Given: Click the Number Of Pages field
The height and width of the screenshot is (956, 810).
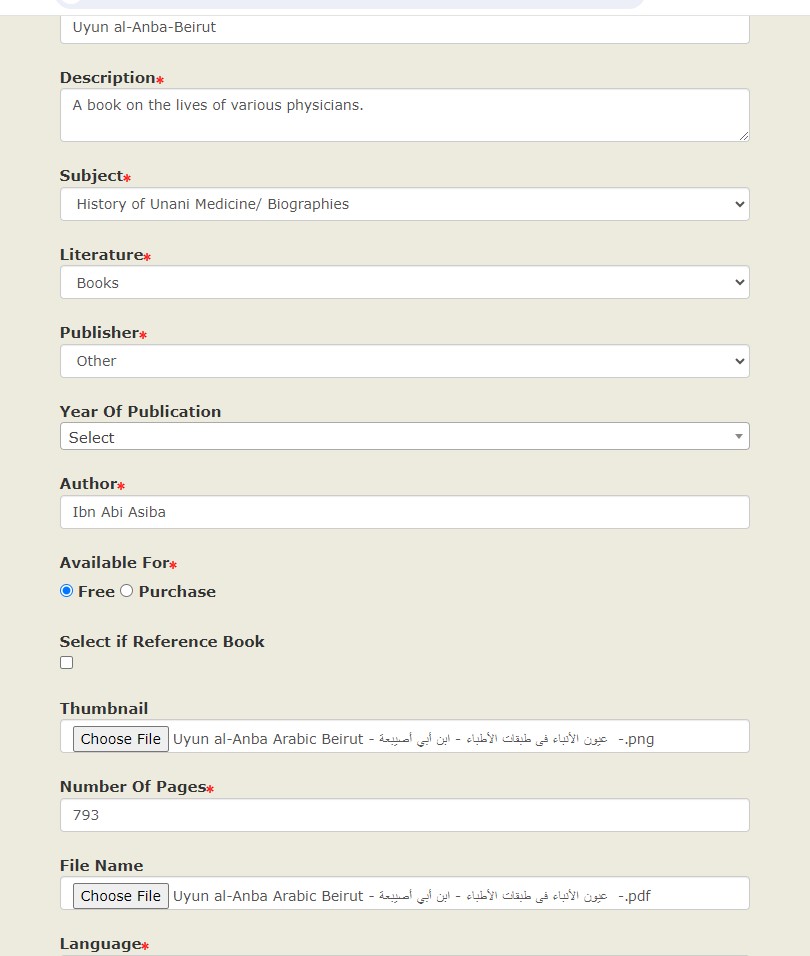Looking at the screenshot, I should point(404,815).
